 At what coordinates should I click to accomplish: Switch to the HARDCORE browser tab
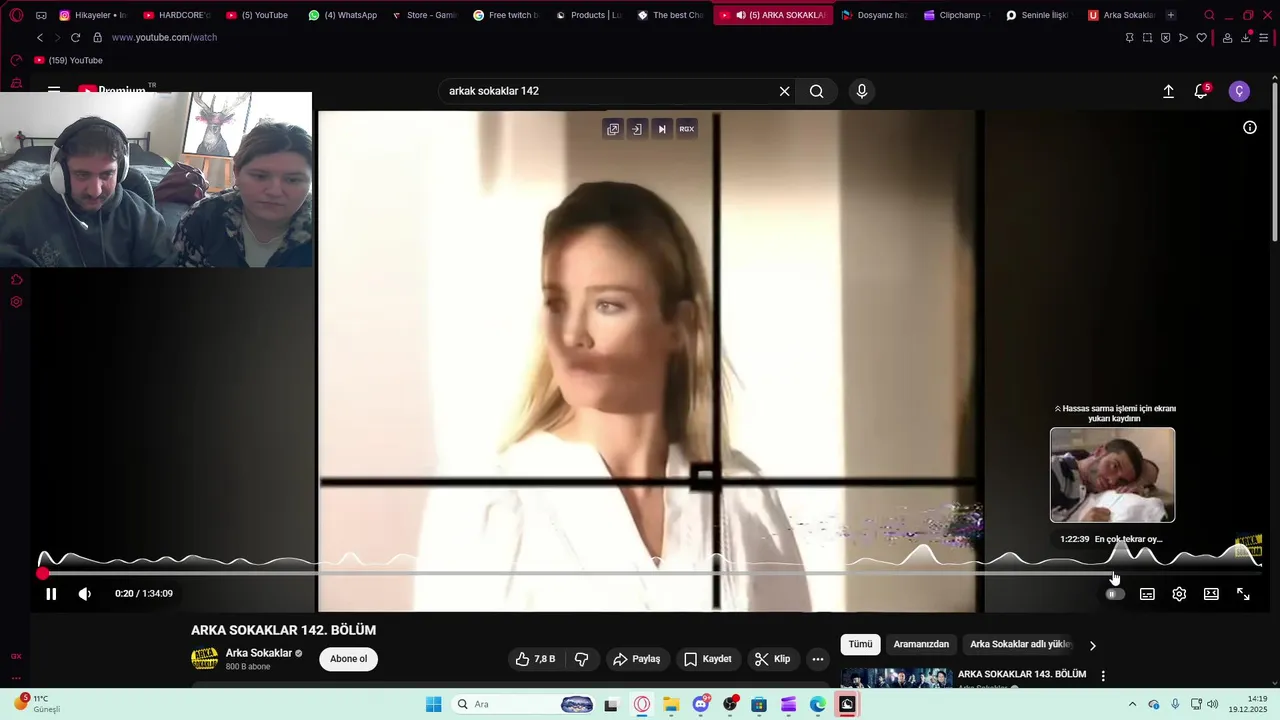(x=176, y=15)
